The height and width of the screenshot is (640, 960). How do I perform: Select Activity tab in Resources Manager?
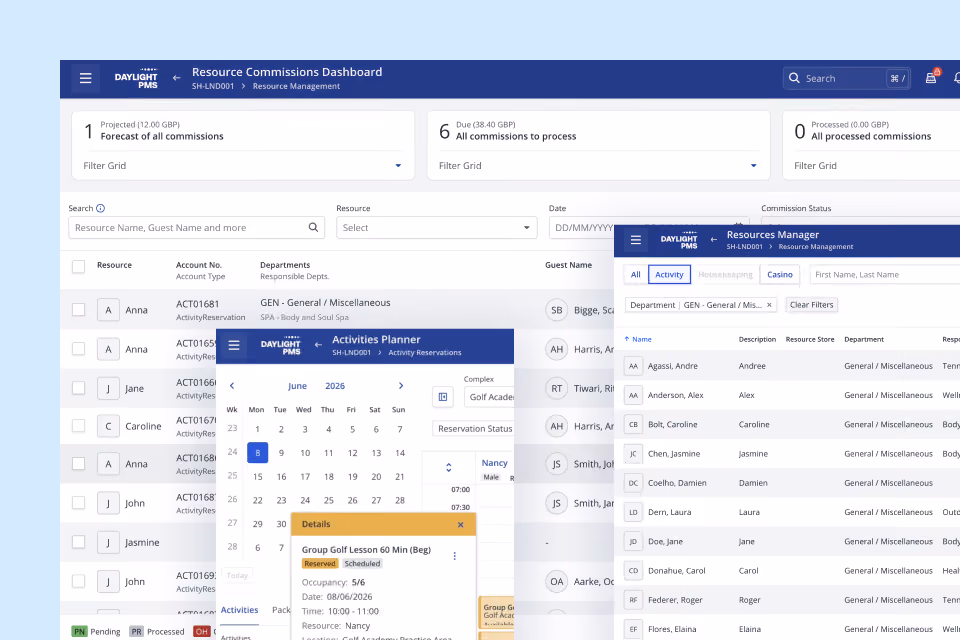tap(669, 274)
